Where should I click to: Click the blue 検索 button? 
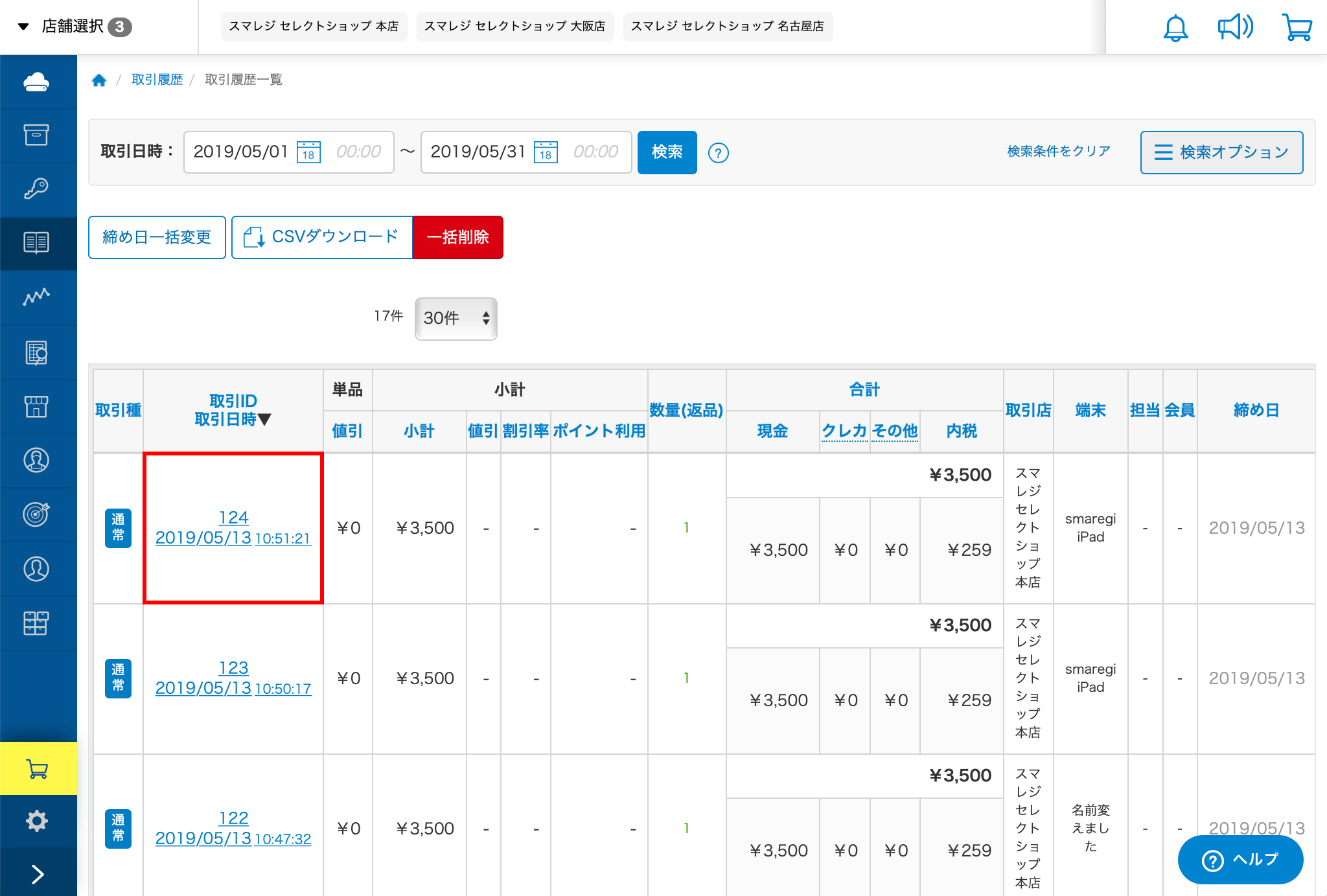[x=667, y=152]
